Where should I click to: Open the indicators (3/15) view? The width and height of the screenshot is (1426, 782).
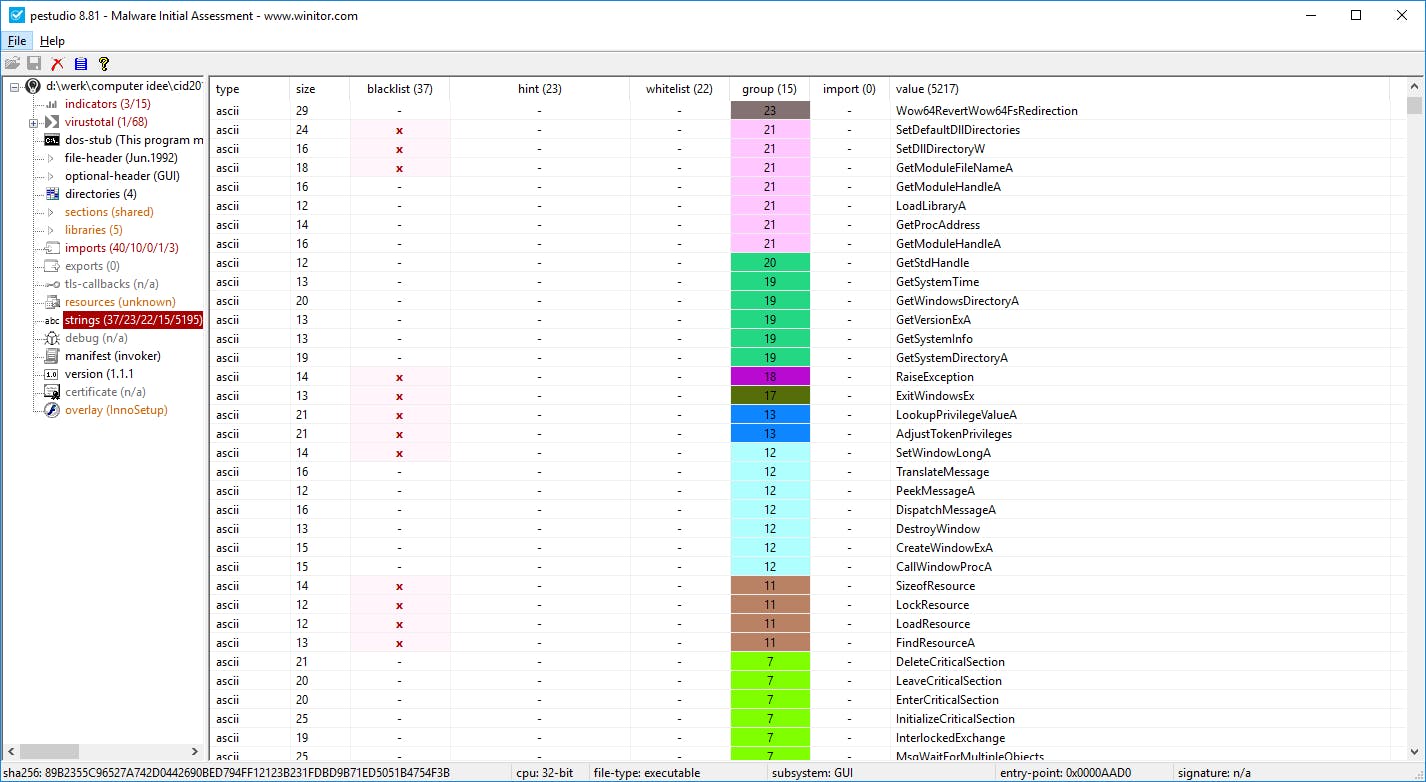tap(100, 103)
